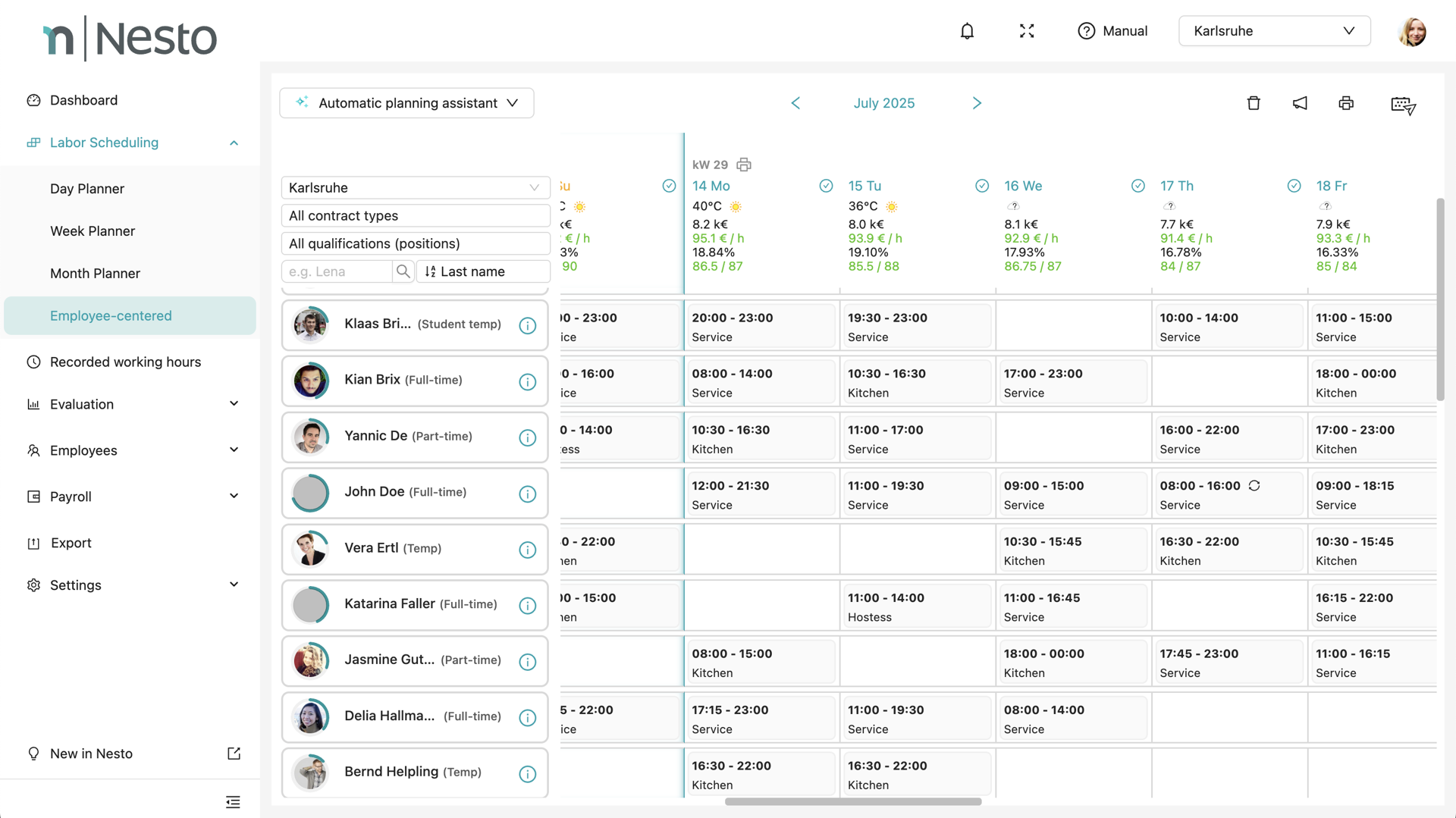Open the Week Planner page
Screen dimensions: 1456x818
pyautogui.click(x=93, y=231)
